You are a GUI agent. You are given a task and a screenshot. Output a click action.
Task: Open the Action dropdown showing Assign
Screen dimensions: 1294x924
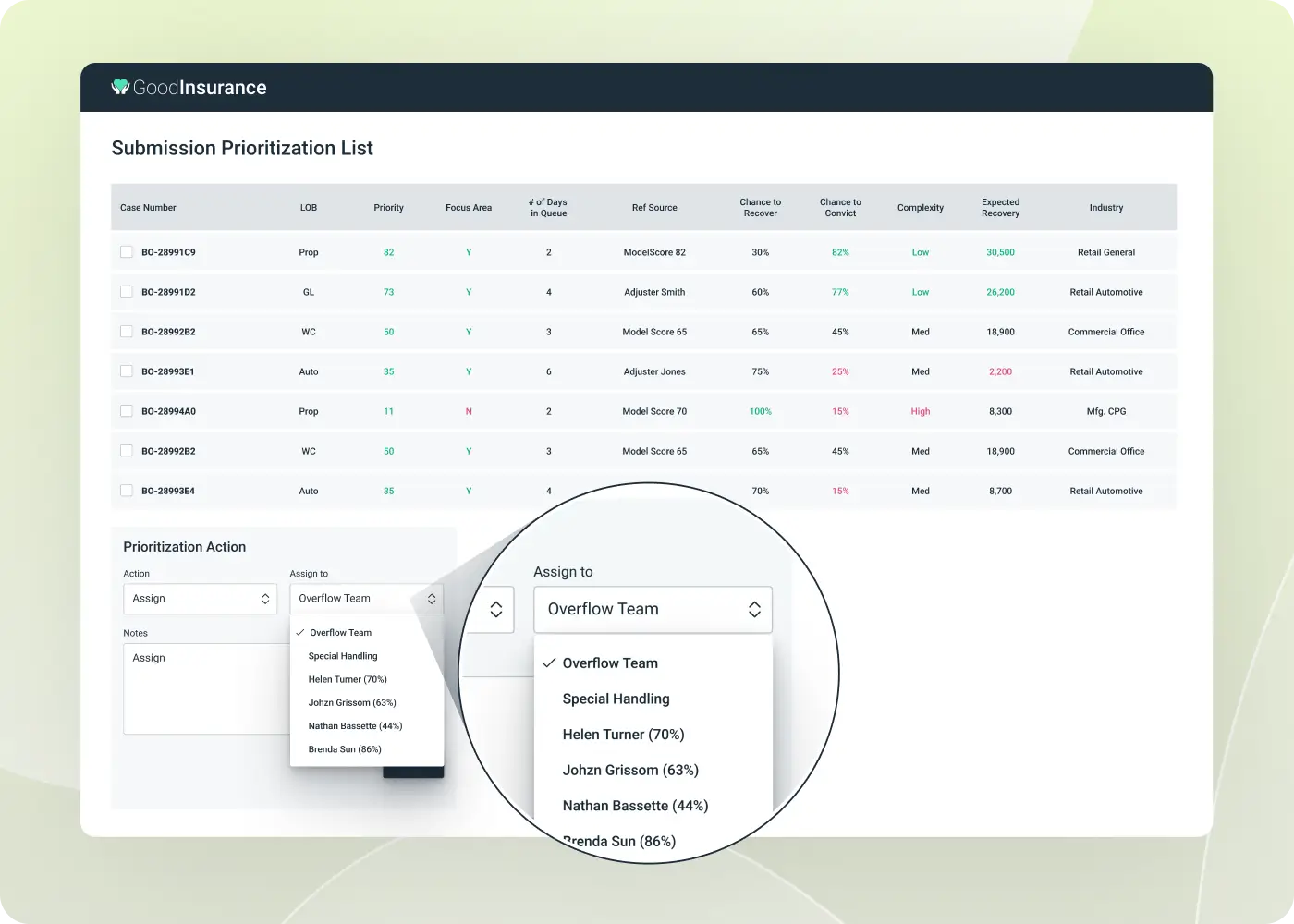tap(200, 599)
